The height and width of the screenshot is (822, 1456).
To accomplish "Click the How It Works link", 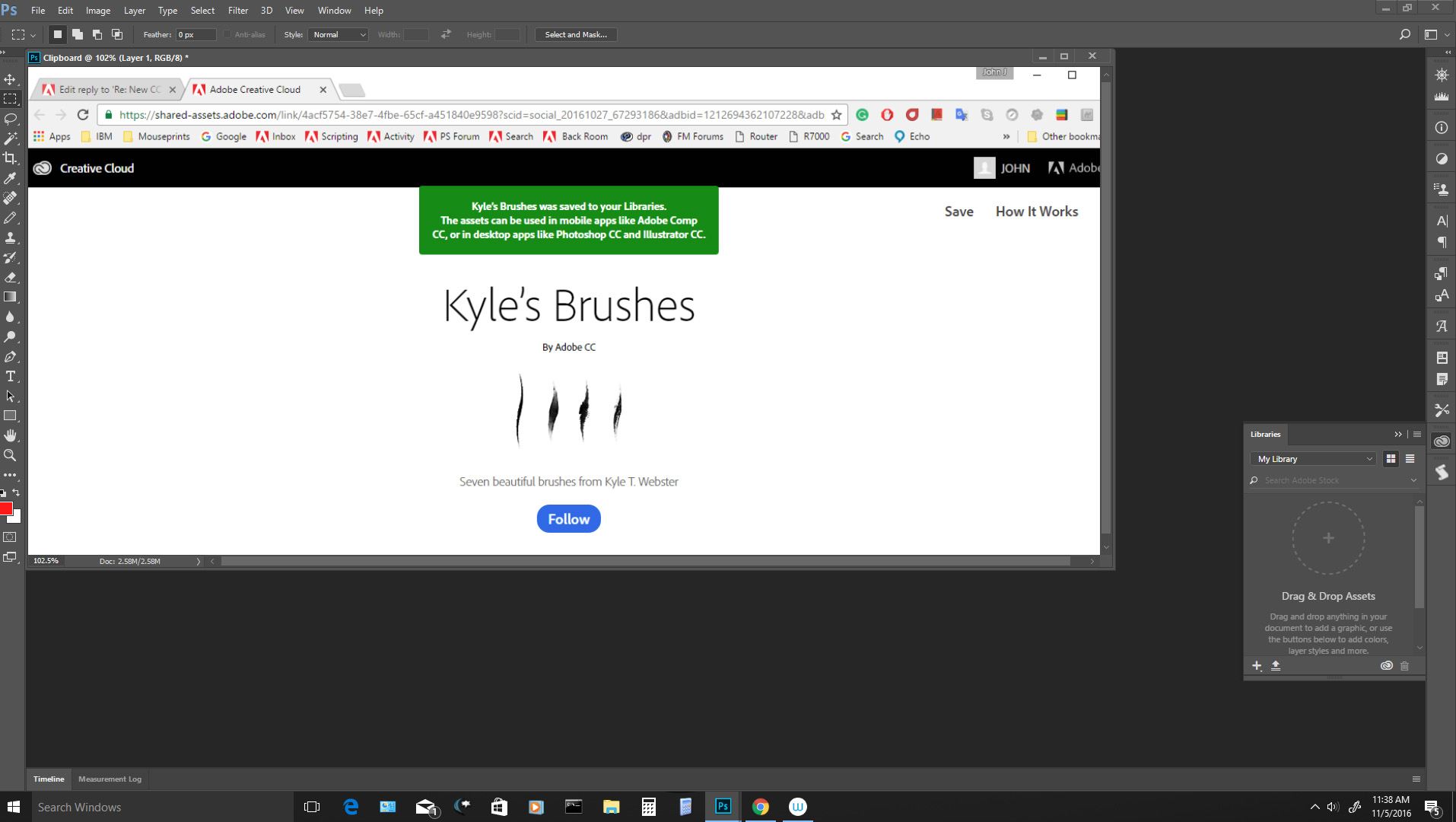I will pyautogui.click(x=1037, y=212).
